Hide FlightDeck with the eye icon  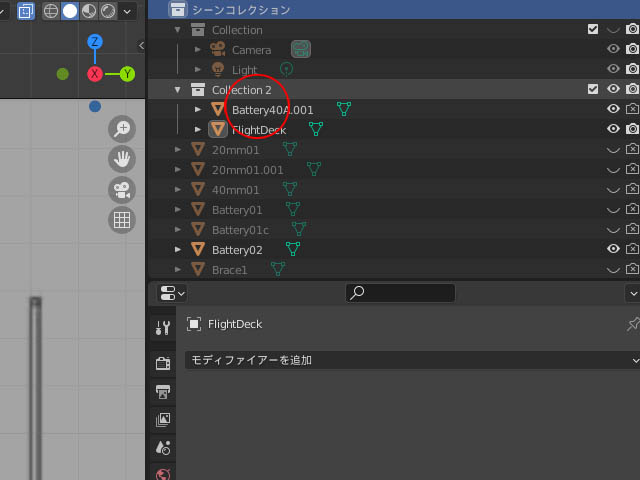coord(613,129)
